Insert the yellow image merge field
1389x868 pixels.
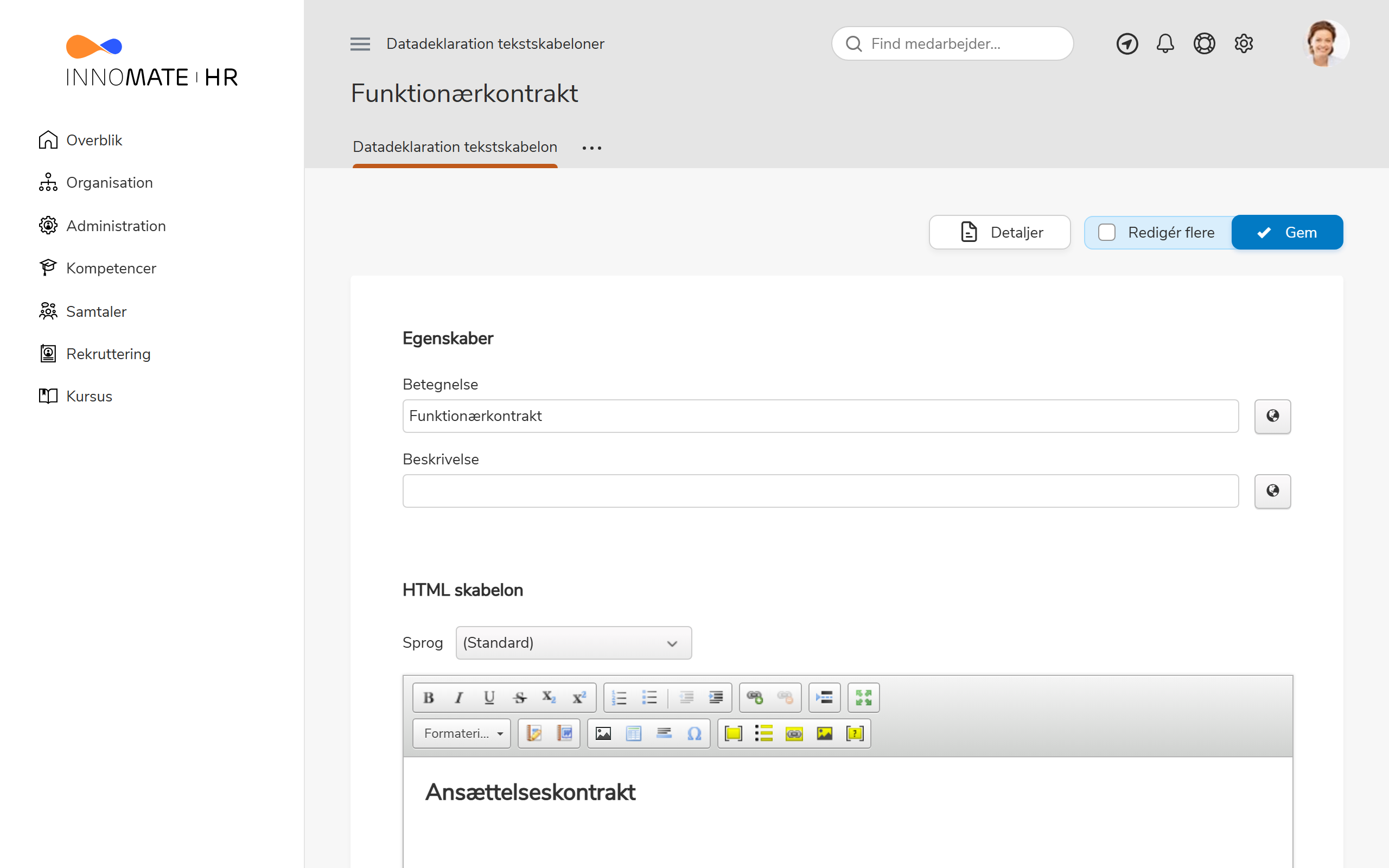tap(825, 733)
